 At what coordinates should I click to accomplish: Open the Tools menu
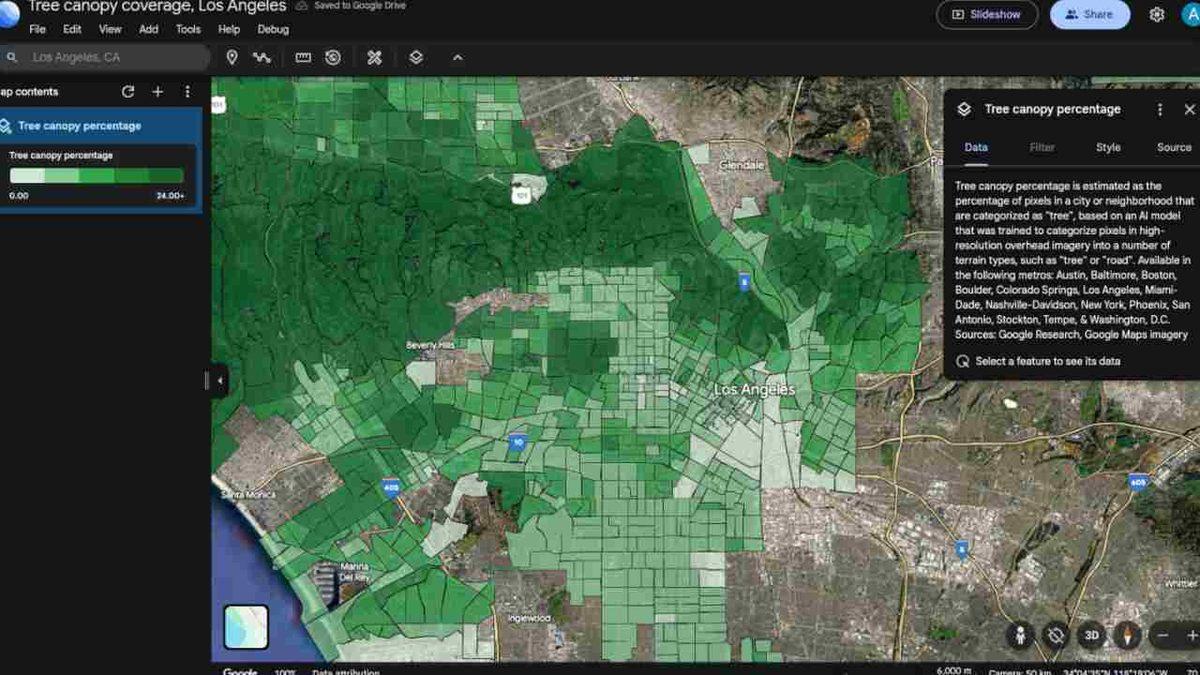[188, 29]
